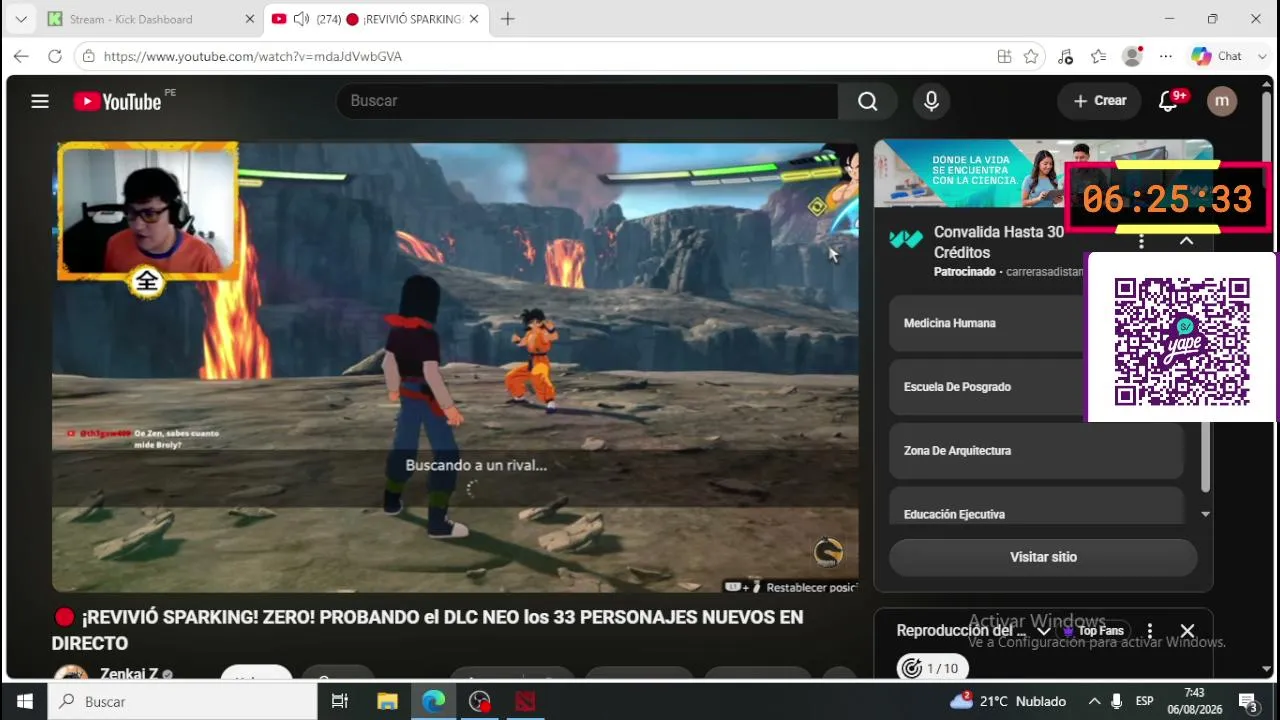This screenshot has height=720, width=1280.
Task: Reload the current YouTube page
Action: click(55, 57)
